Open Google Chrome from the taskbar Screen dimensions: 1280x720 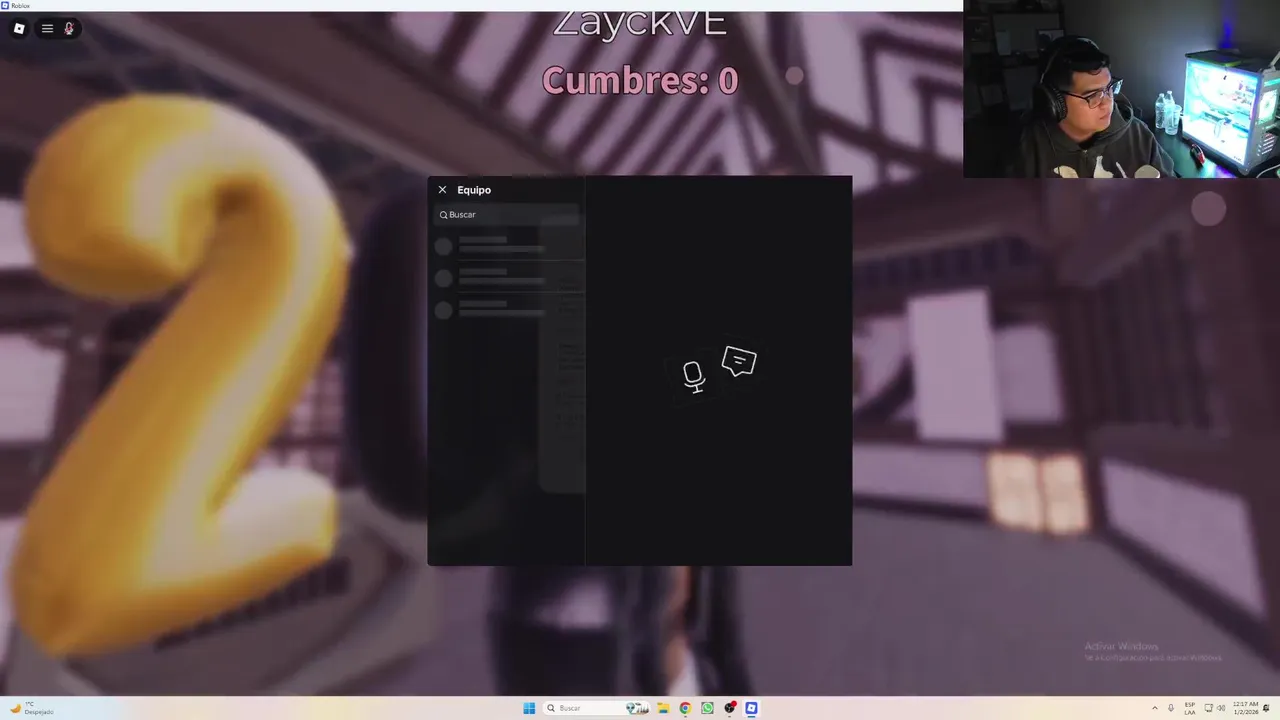pyautogui.click(x=685, y=708)
